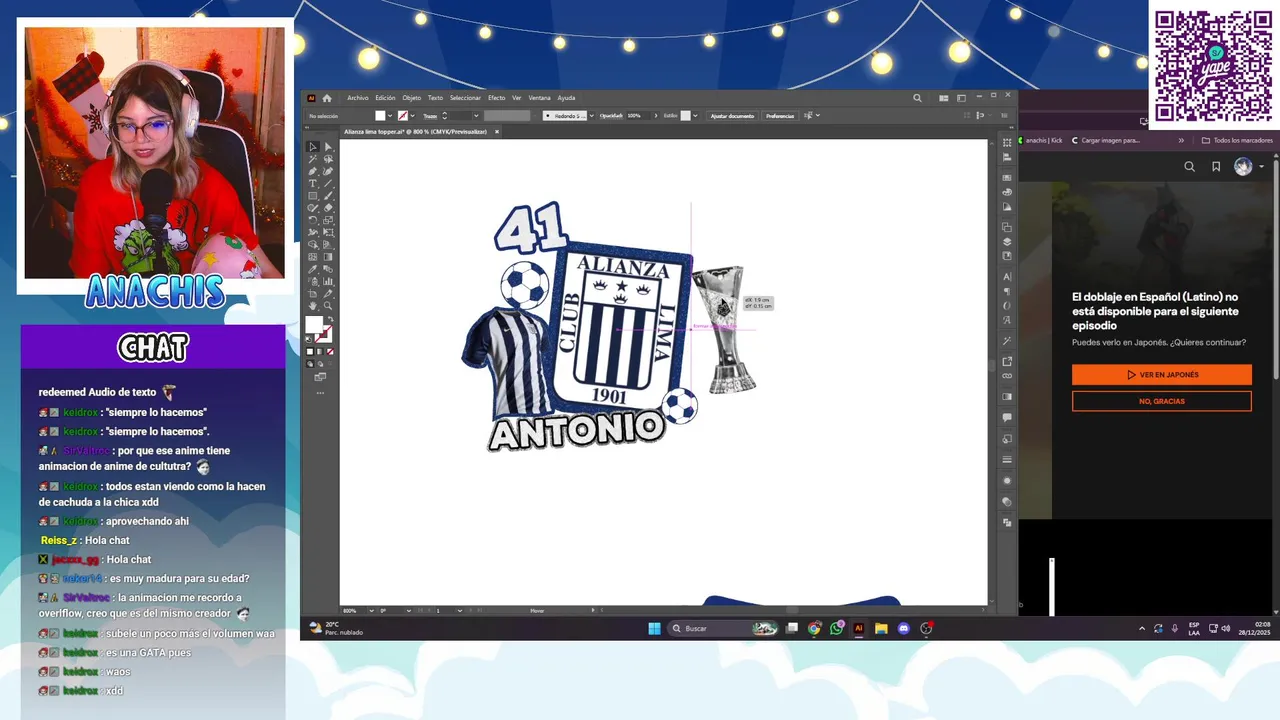1280x720 pixels.
Task: Select the Curvature tool
Action: tap(328, 171)
